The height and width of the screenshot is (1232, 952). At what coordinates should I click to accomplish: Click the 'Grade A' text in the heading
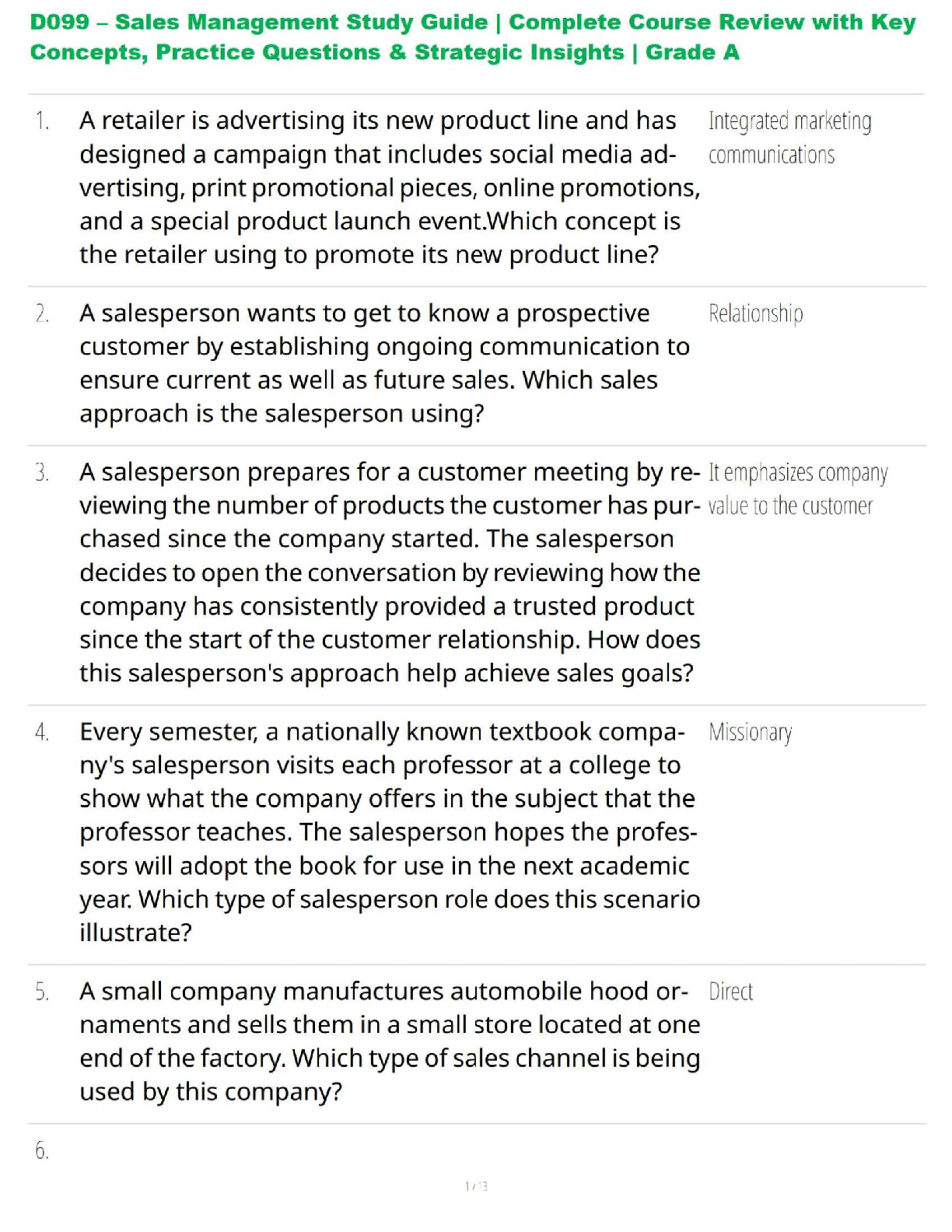[692, 52]
